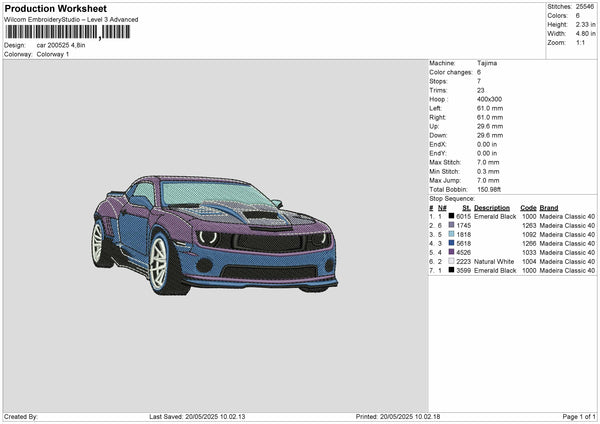This screenshot has width=600, height=424.
Task: Select the design name 'car 200525 4,8in'
Action: tap(61, 45)
